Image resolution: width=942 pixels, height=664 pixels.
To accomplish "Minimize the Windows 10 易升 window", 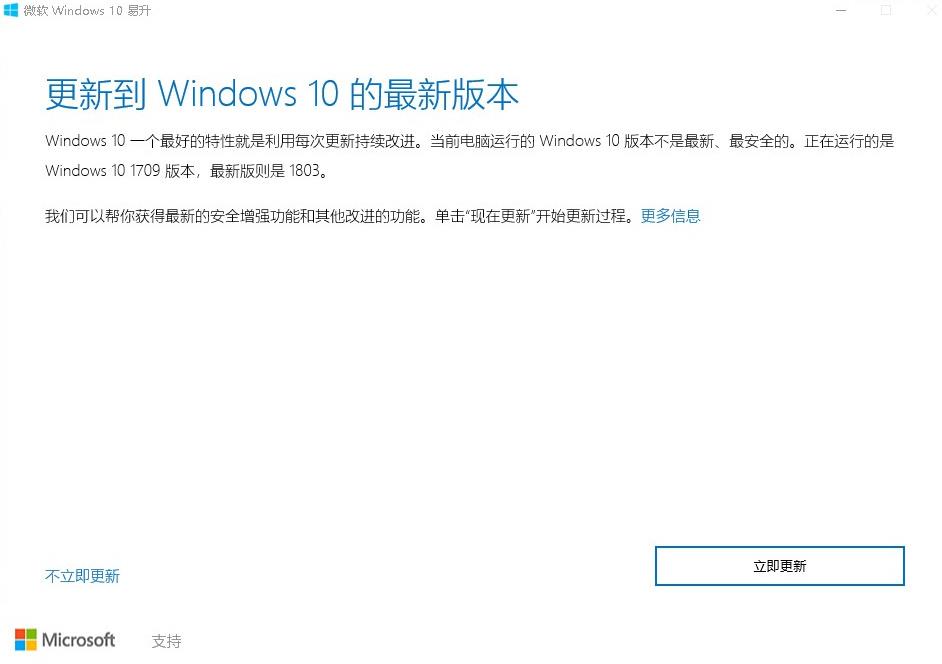I will (x=841, y=10).
